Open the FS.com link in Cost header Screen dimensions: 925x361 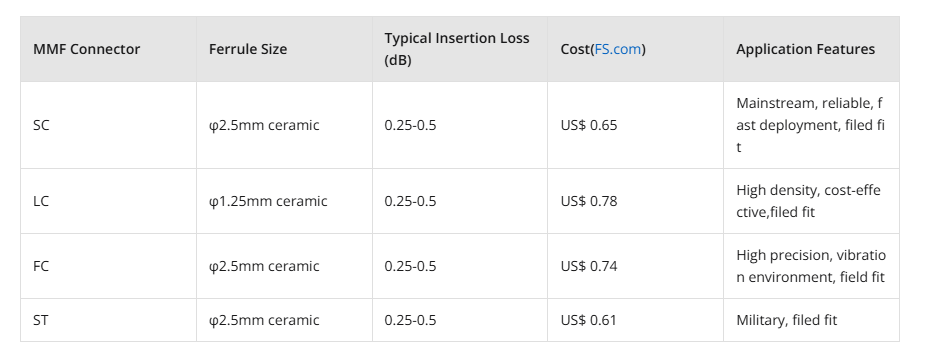click(618, 49)
